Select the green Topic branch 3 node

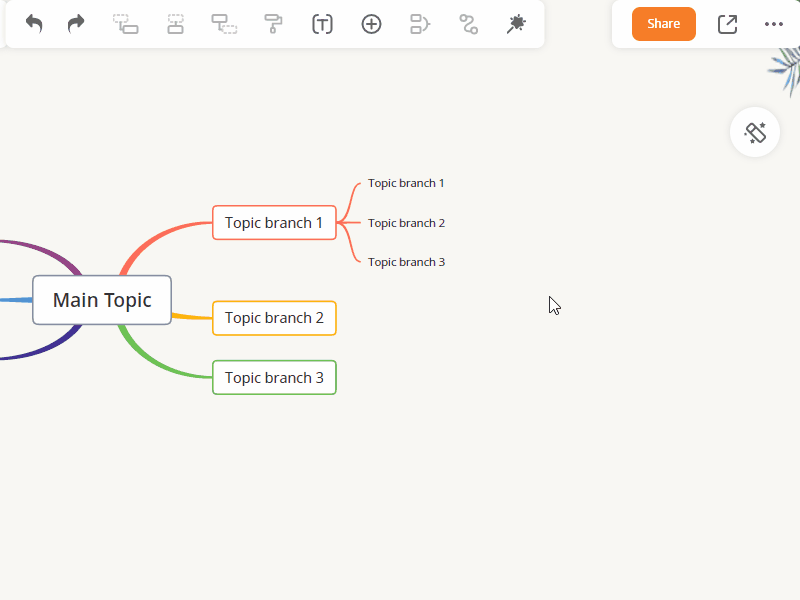[274, 378]
